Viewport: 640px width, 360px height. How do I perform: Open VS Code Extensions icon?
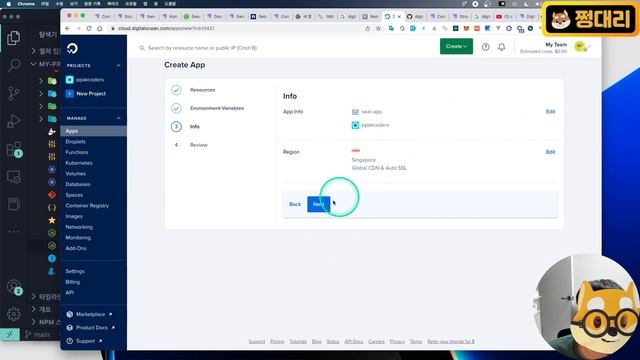pos(14,149)
